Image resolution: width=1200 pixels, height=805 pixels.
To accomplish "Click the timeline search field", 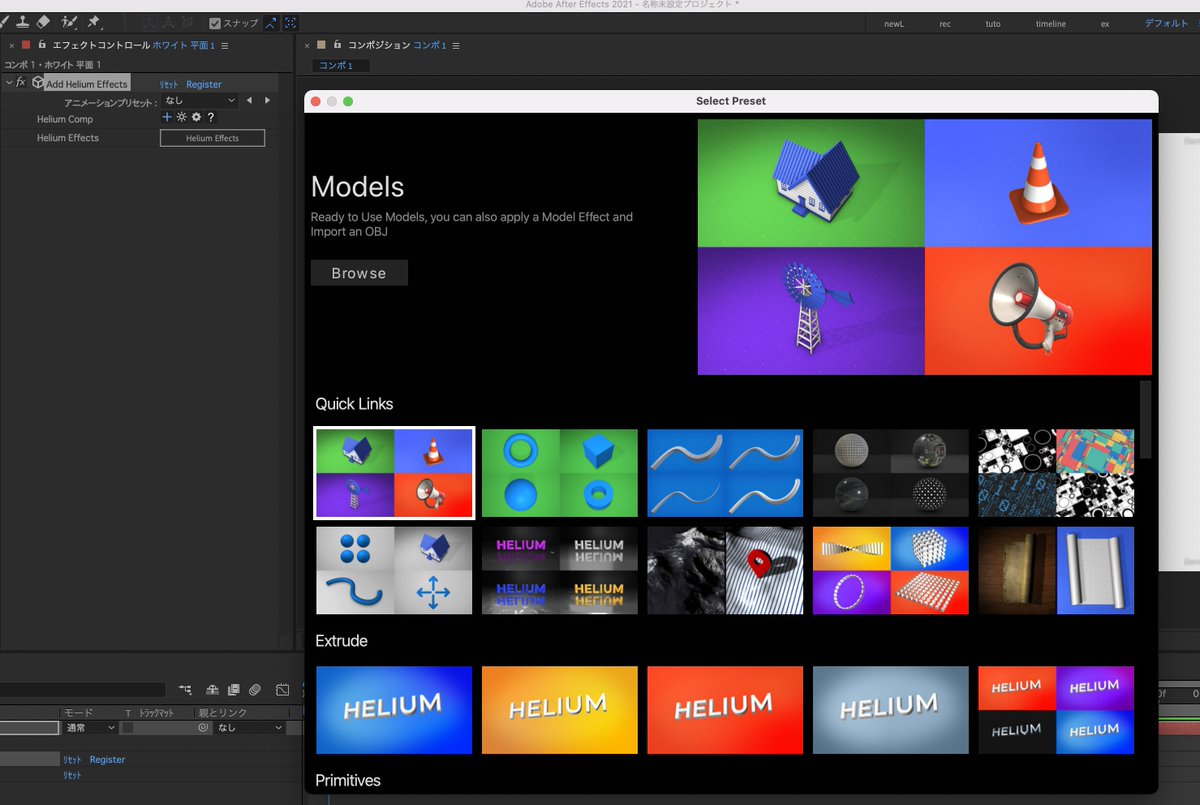I will pyautogui.click(x=82, y=689).
